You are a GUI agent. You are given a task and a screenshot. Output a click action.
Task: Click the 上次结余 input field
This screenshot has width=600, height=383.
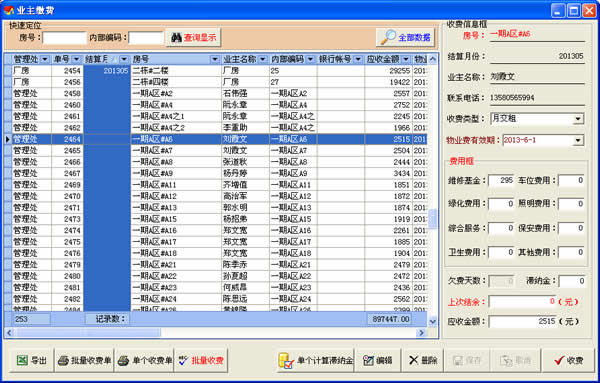tap(522, 302)
